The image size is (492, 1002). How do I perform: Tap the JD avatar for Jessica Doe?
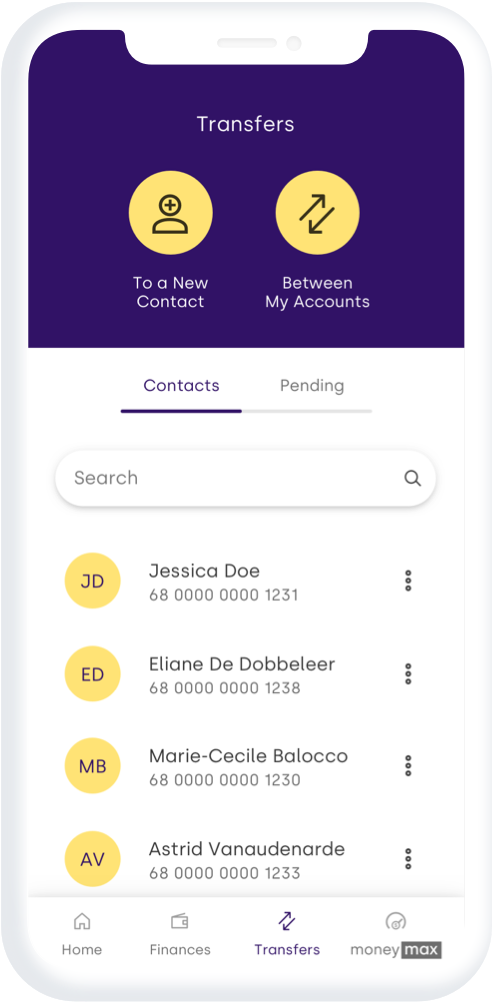pos(93,581)
